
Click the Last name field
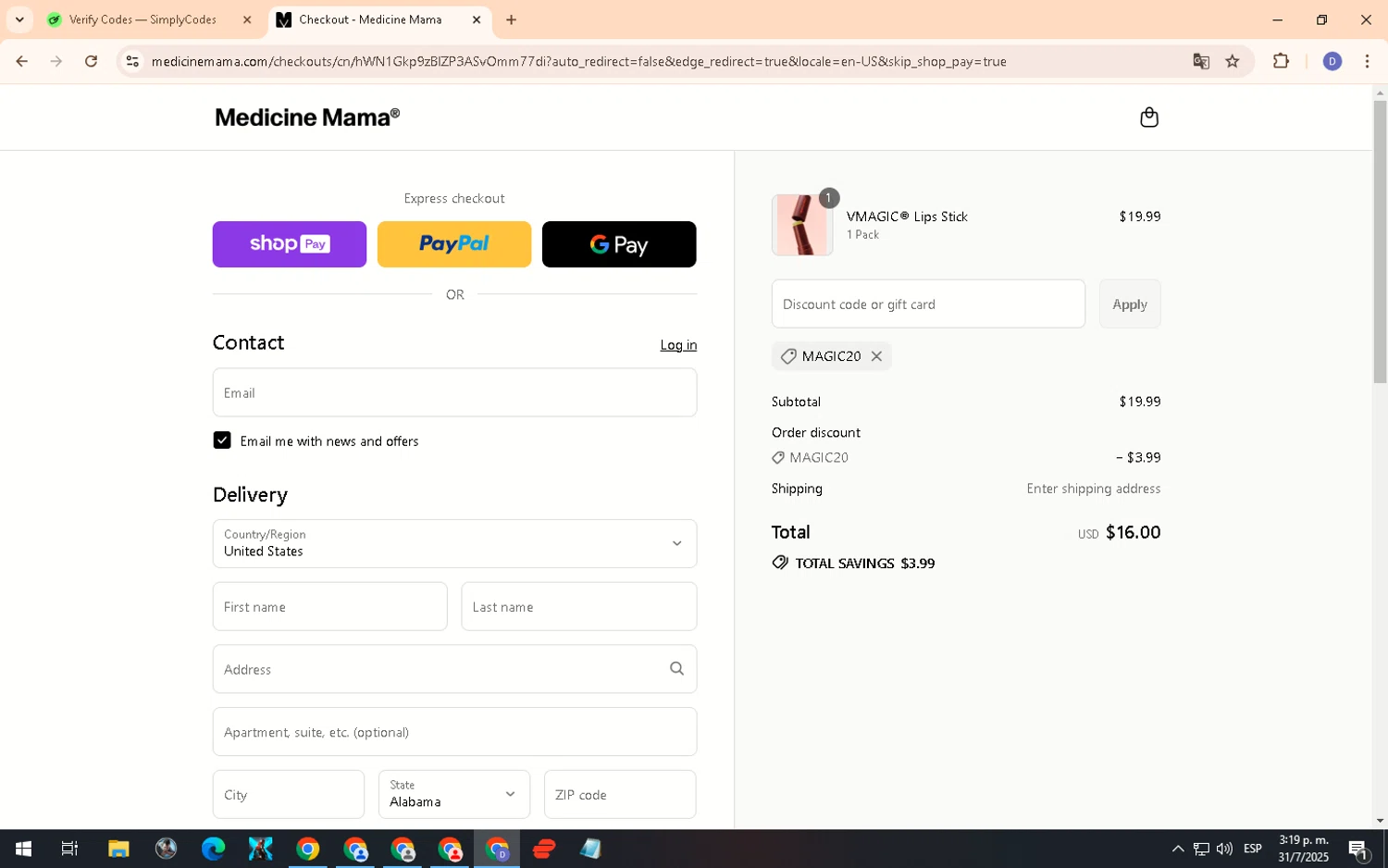(579, 606)
